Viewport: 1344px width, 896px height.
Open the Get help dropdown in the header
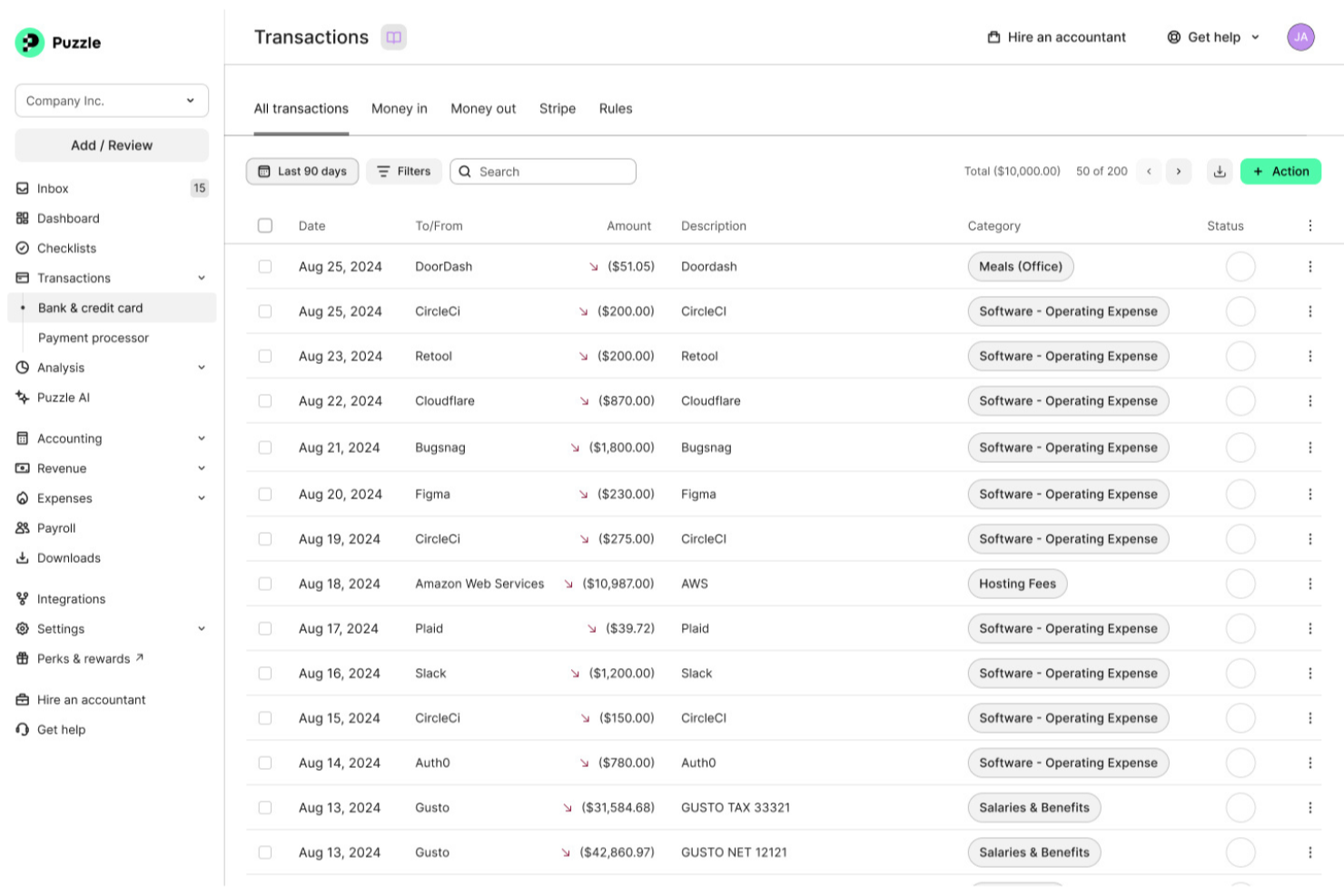point(1211,37)
